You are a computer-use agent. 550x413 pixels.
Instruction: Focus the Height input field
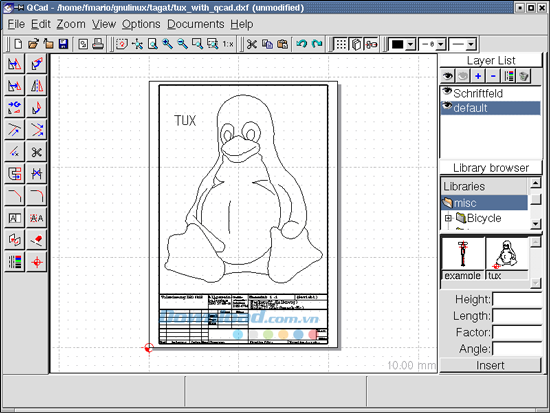[517, 299]
